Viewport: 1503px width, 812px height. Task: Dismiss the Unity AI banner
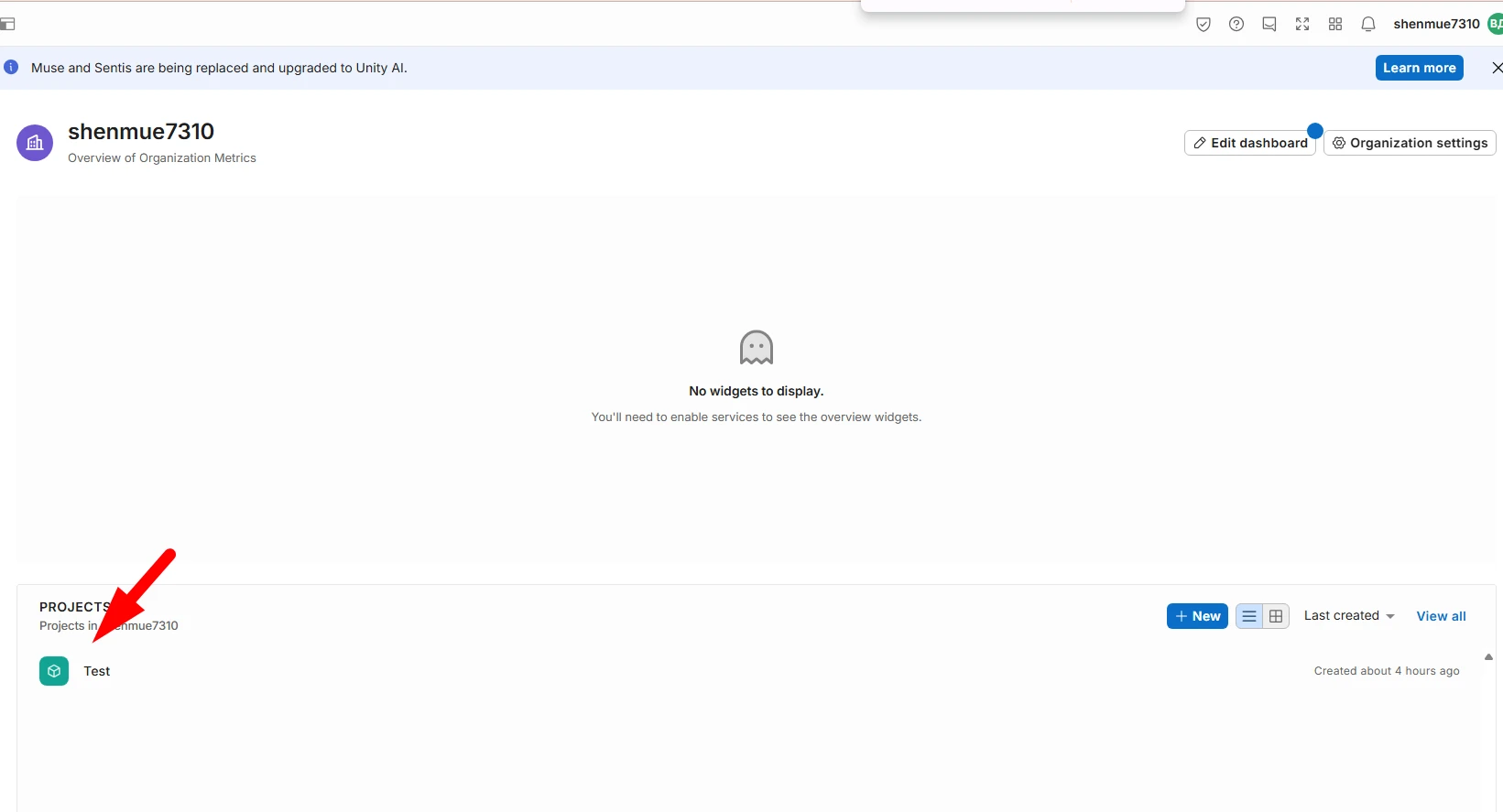pyautogui.click(x=1497, y=68)
